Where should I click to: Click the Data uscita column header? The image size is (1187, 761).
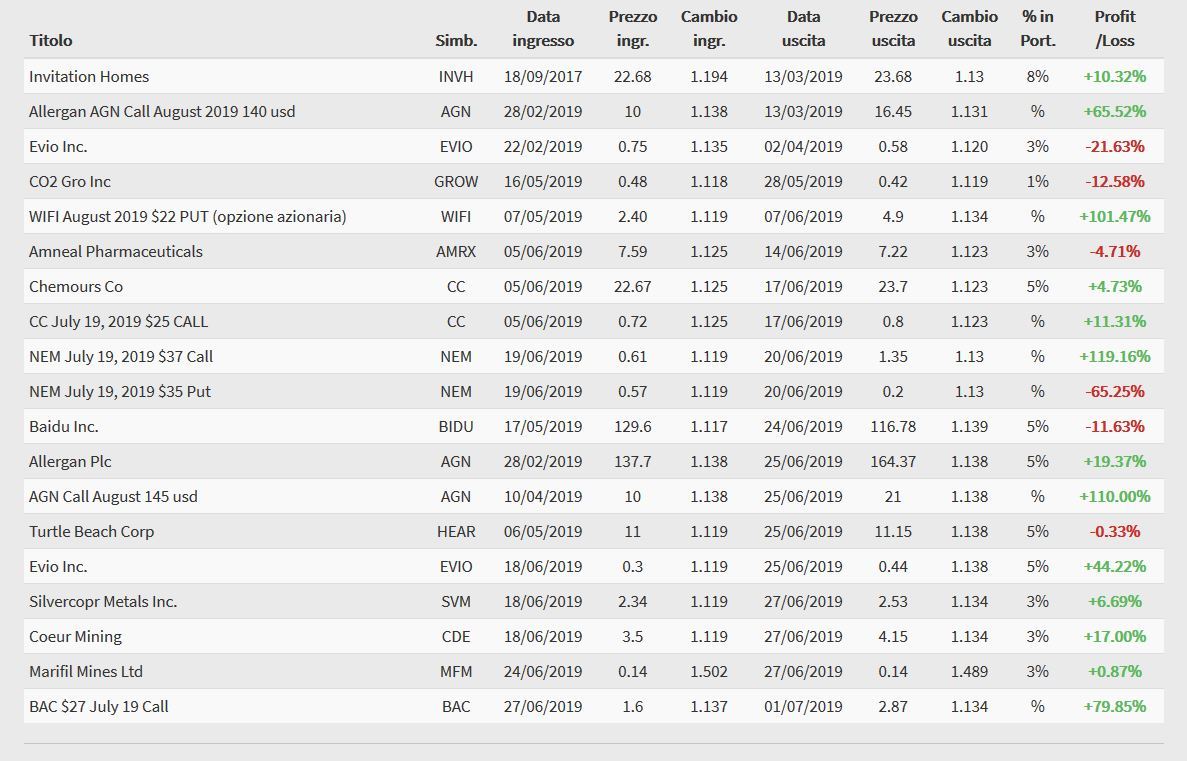(803, 29)
